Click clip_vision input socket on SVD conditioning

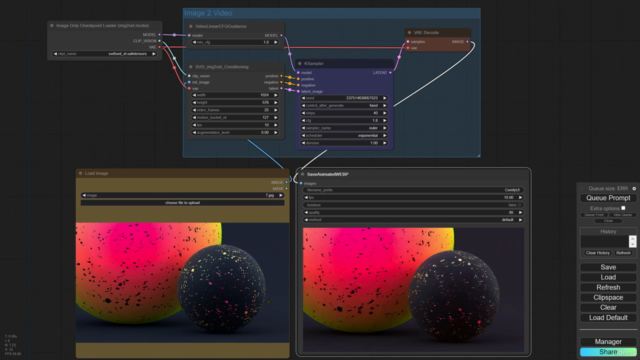(x=189, y=76)
